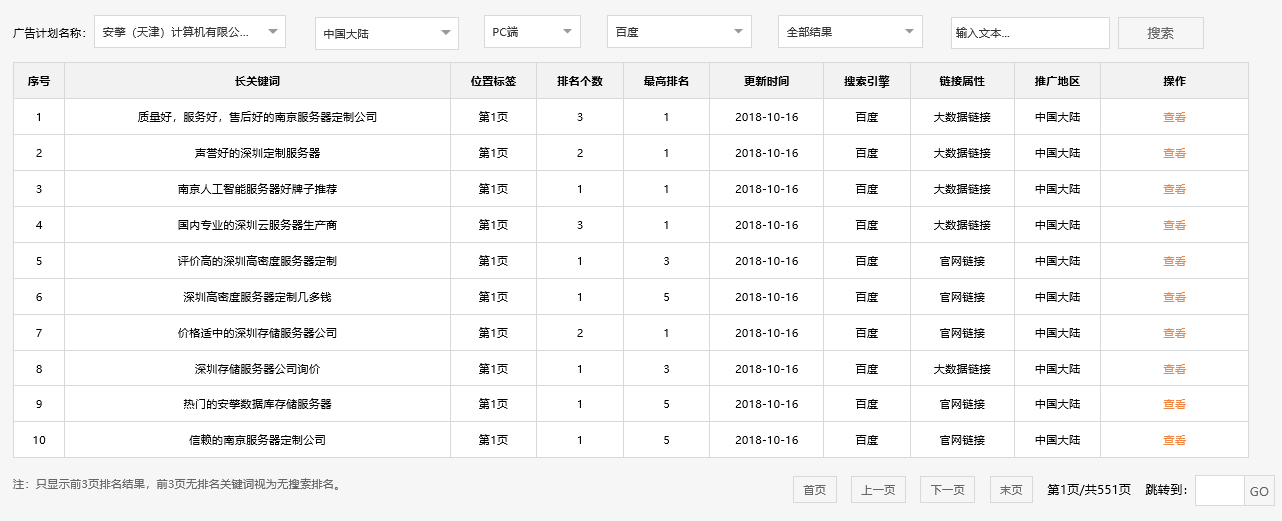
Task: Select keyword 声誉好的深圳定制服务器
Action: [257, 153]
